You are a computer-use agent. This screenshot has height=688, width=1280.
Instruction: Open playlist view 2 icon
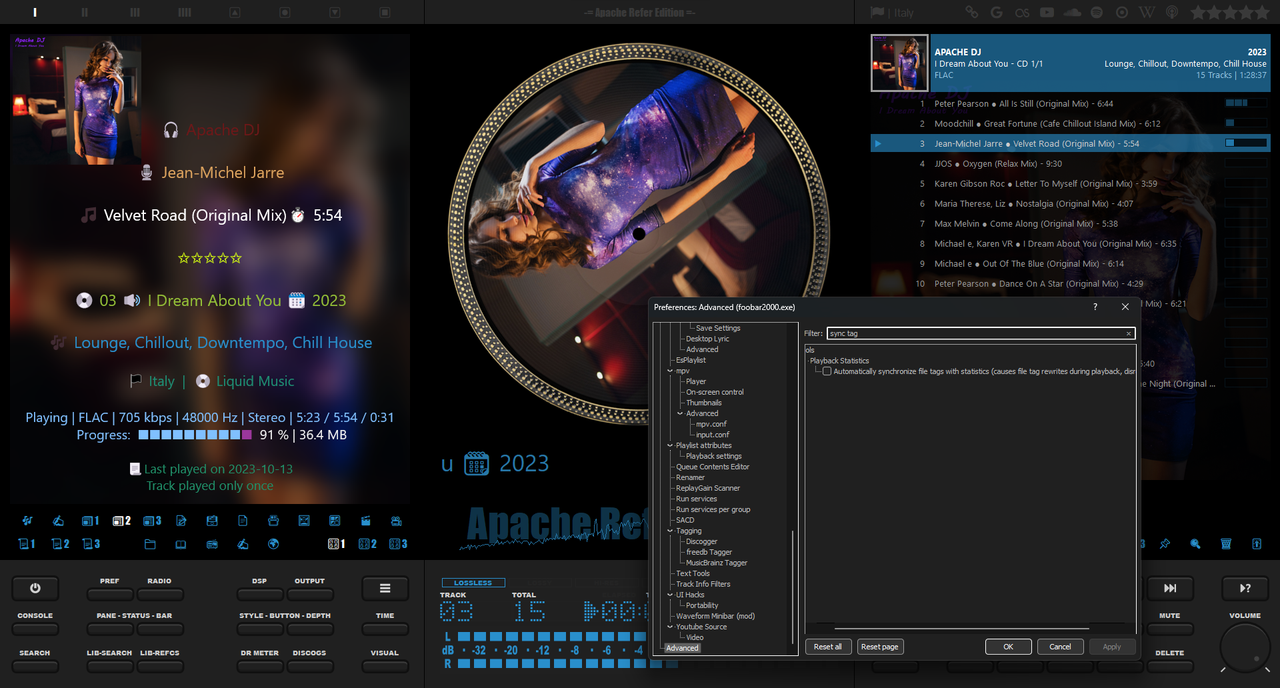coord(60,544)
